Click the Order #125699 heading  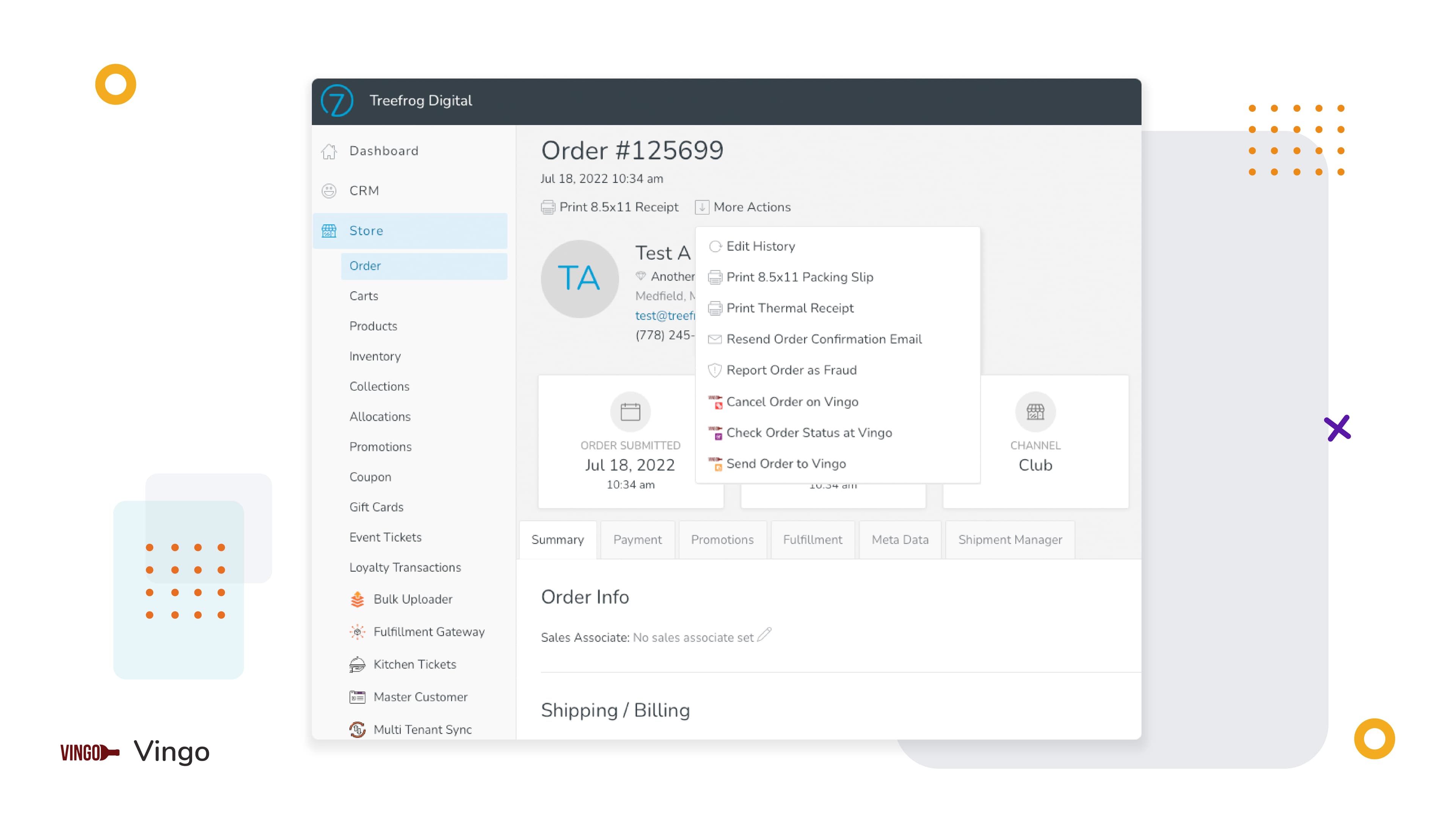click(632, 151)
